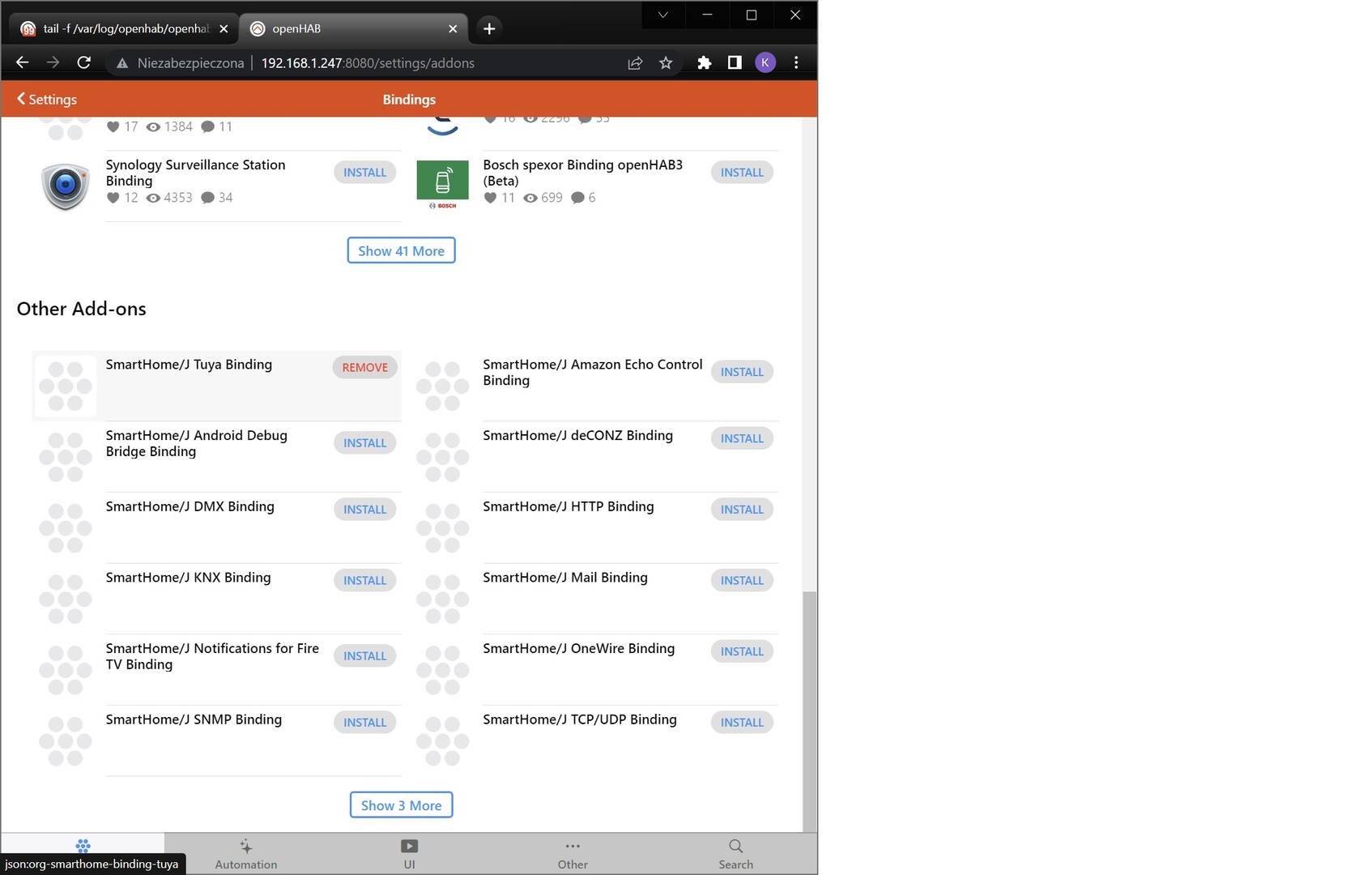Go back to the previous browser page

(23, 62)
